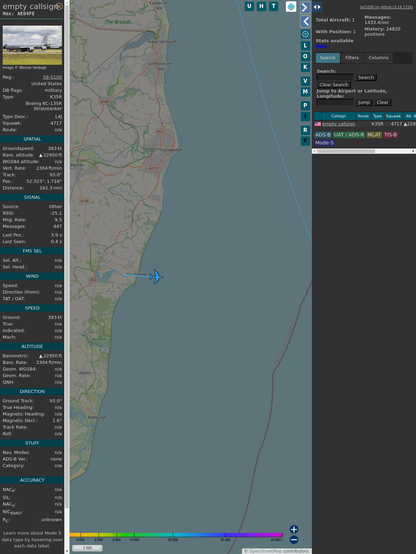Focus the Search text field

[335, 77]
